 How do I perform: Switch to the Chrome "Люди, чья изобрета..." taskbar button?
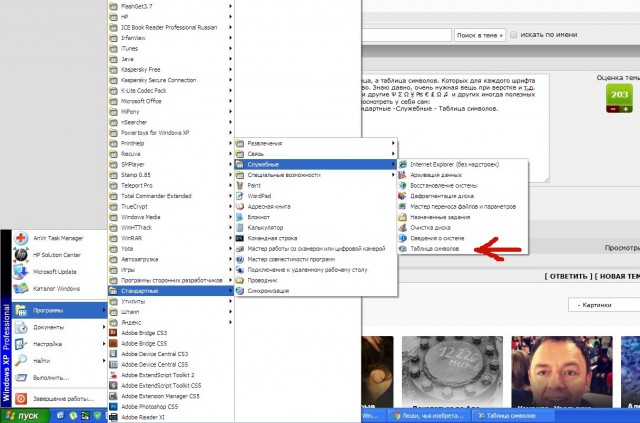click(x=429, y=416)
